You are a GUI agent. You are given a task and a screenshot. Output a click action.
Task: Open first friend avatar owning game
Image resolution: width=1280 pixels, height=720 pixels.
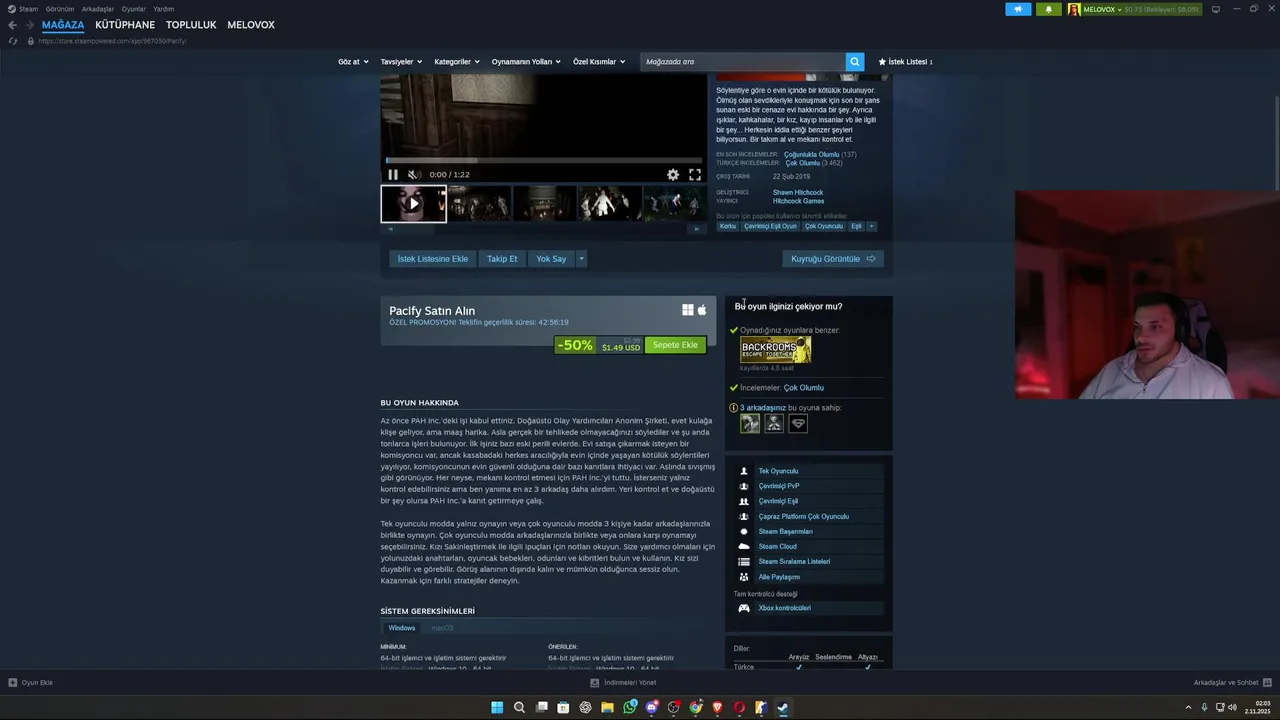coord(750,424)
